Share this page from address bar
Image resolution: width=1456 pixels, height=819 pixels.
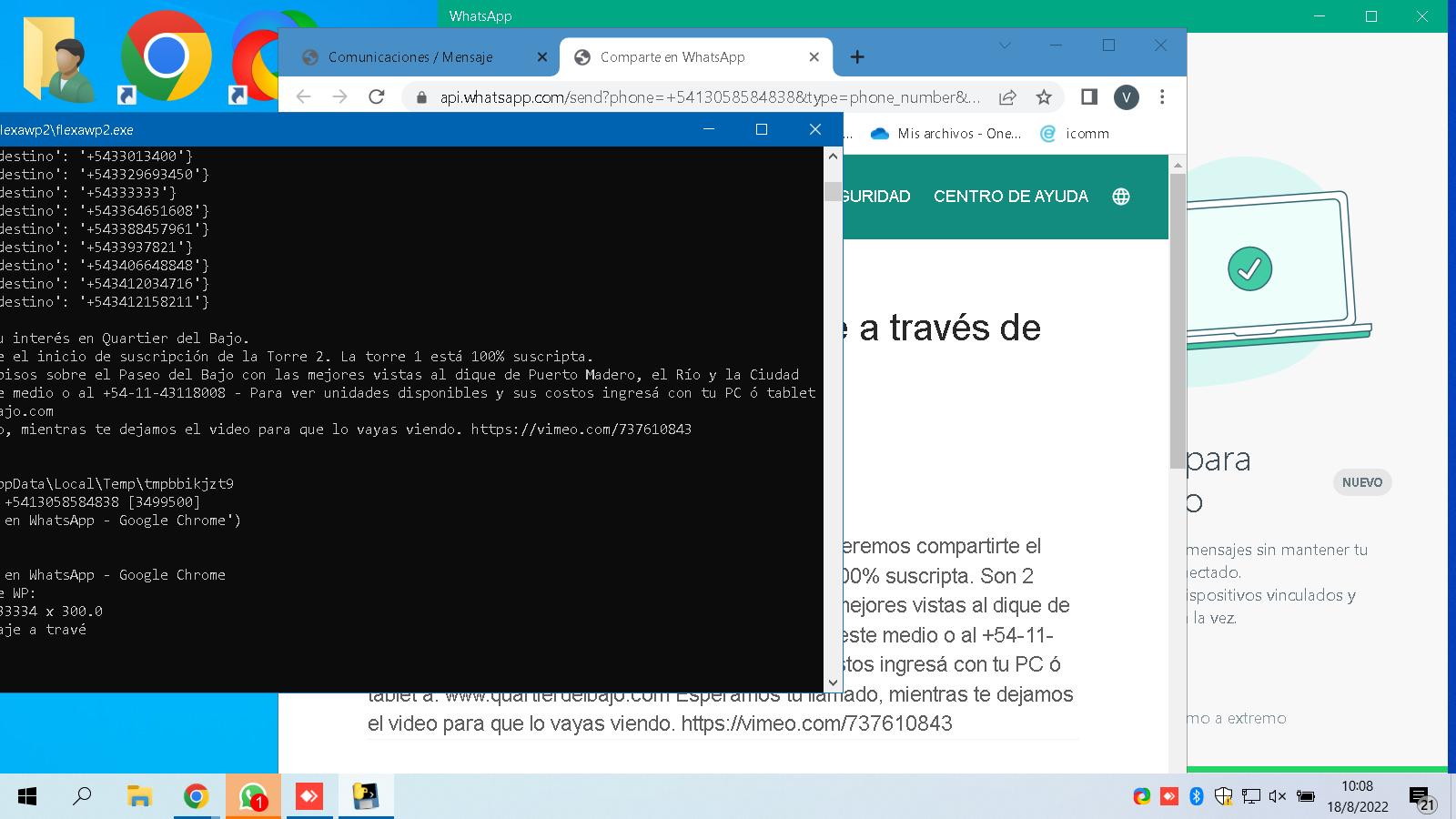coord(1007,96)
